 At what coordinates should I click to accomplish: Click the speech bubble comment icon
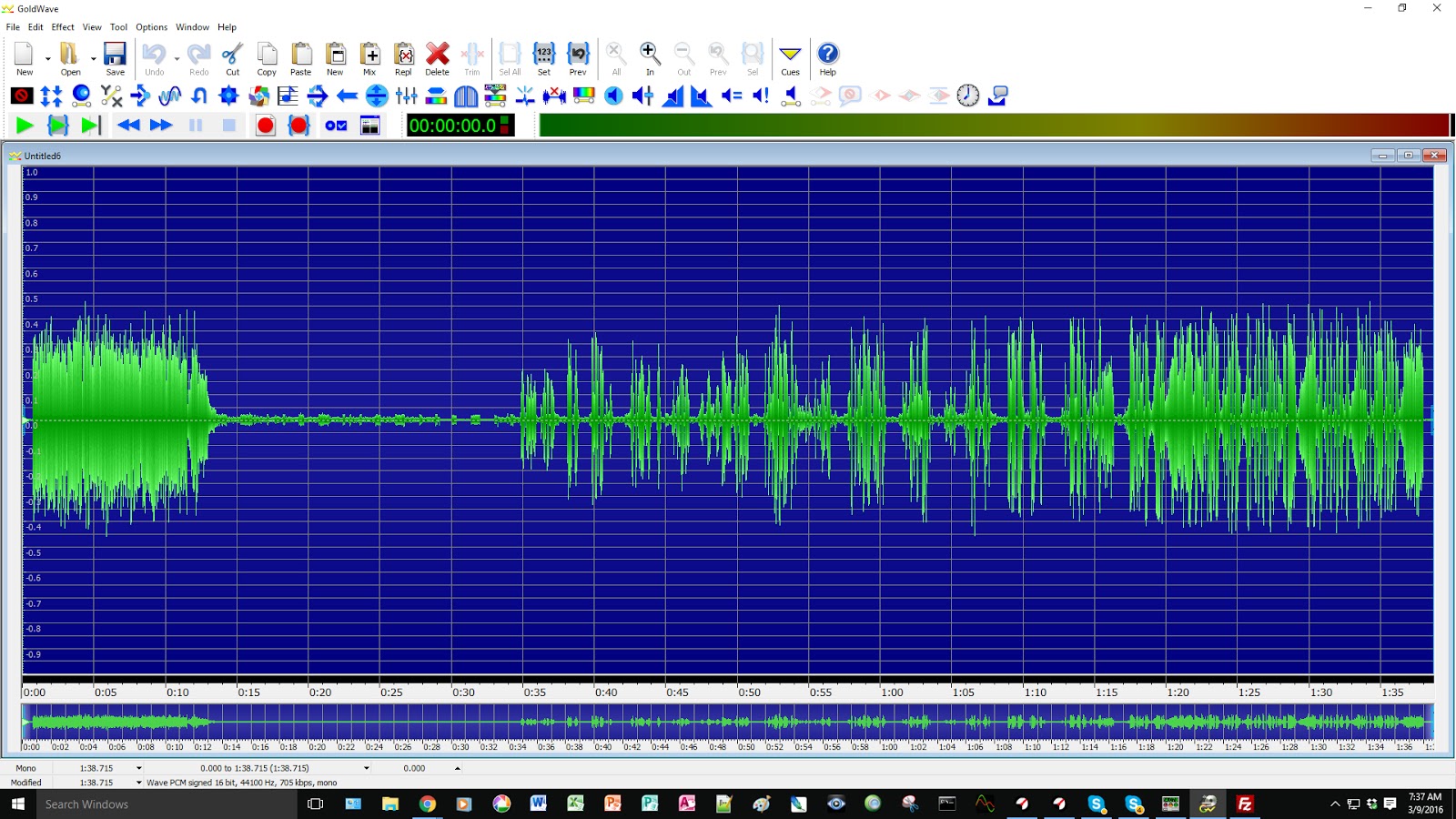coord(998,95)
